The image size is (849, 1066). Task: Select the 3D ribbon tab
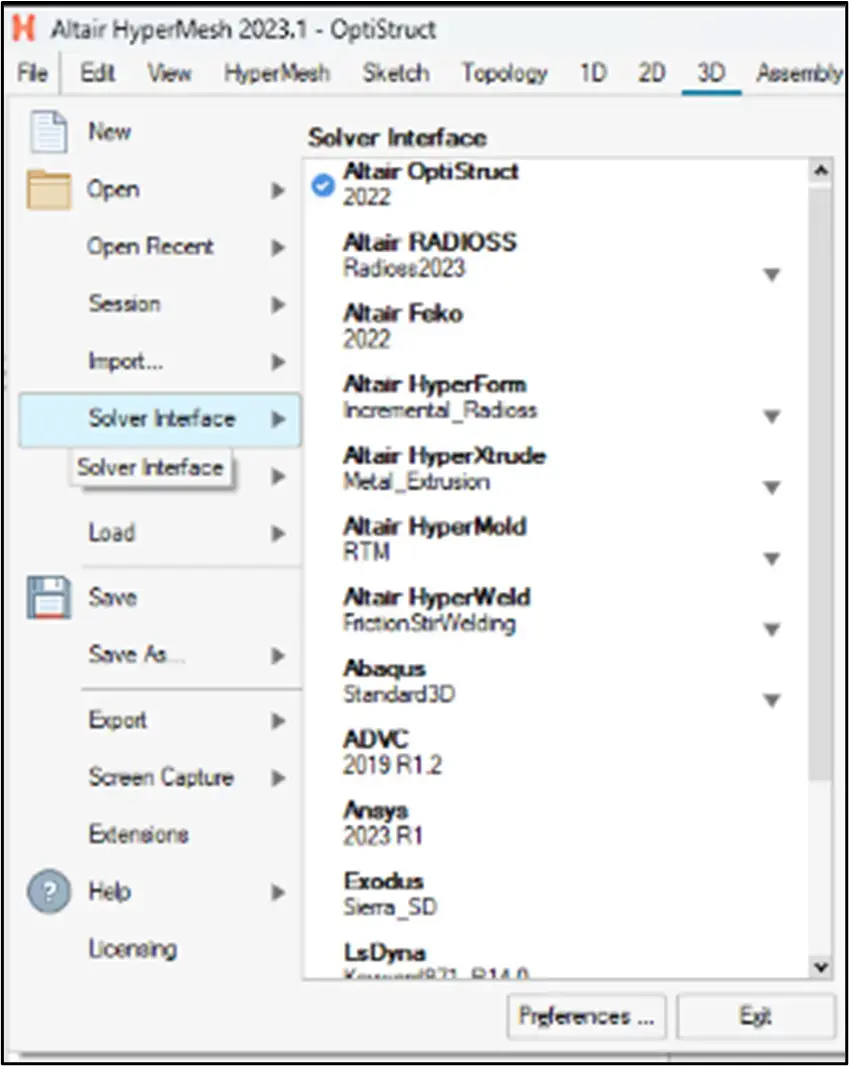[711, 73]
